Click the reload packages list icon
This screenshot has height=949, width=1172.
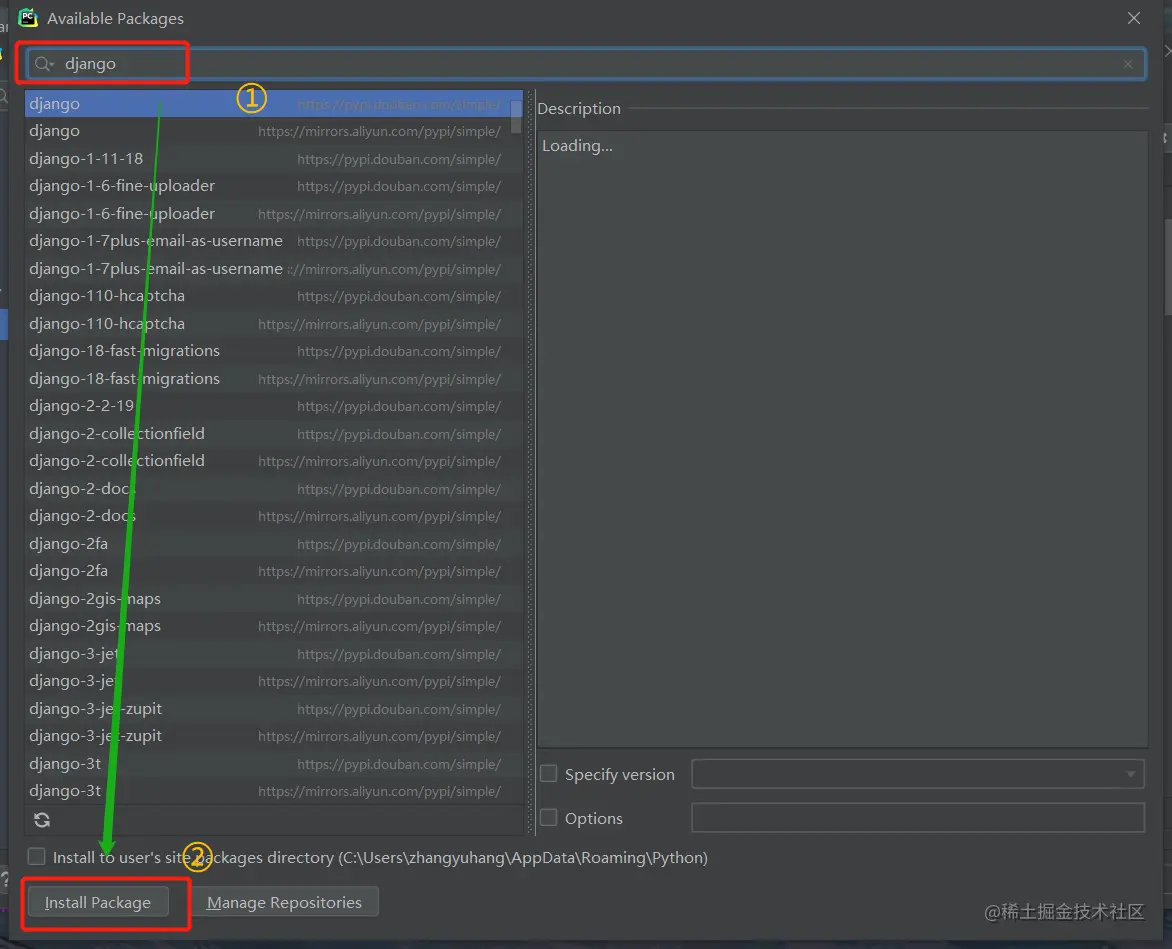(x=42, y=820)
